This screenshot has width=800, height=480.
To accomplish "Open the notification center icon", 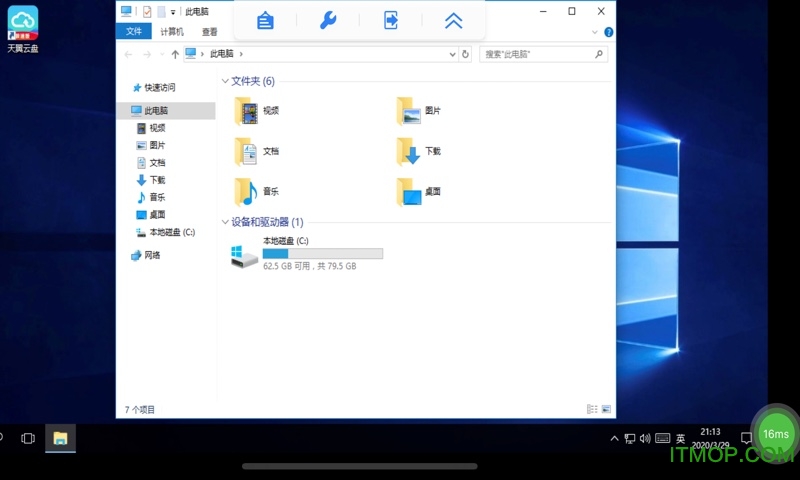I will [x=746, y=438].
